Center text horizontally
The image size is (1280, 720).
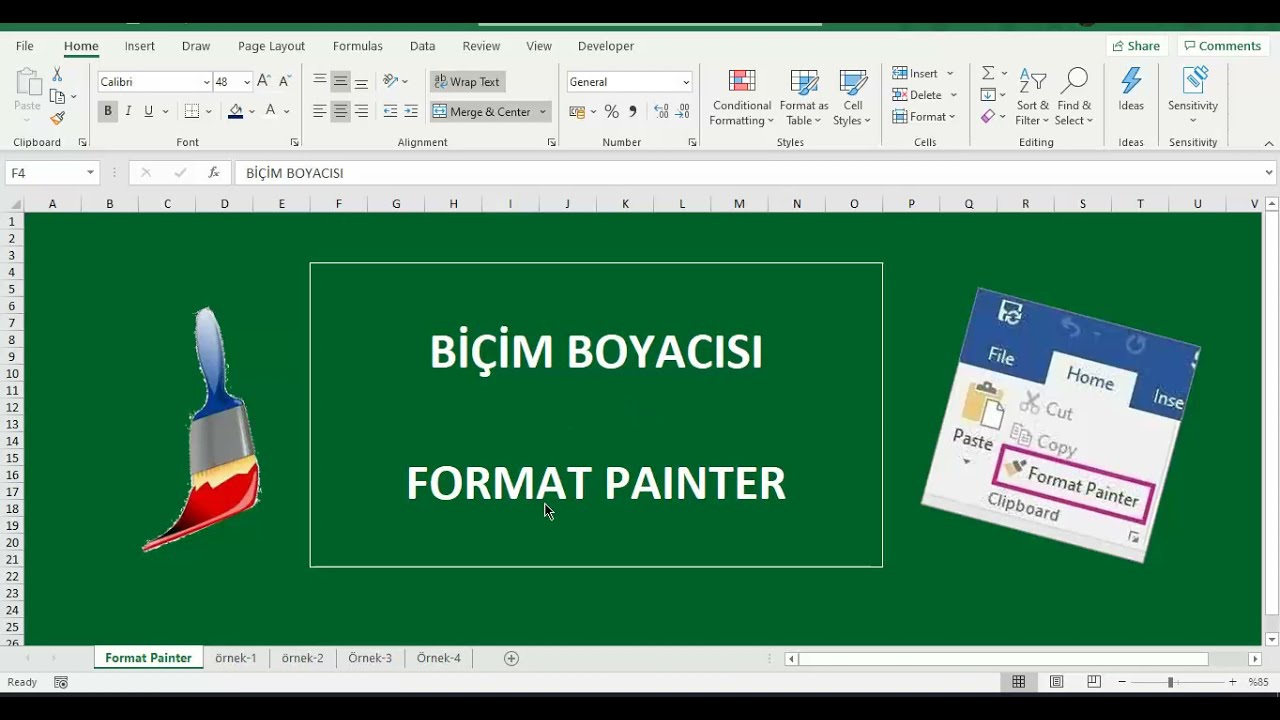click(x=340, y=111)
